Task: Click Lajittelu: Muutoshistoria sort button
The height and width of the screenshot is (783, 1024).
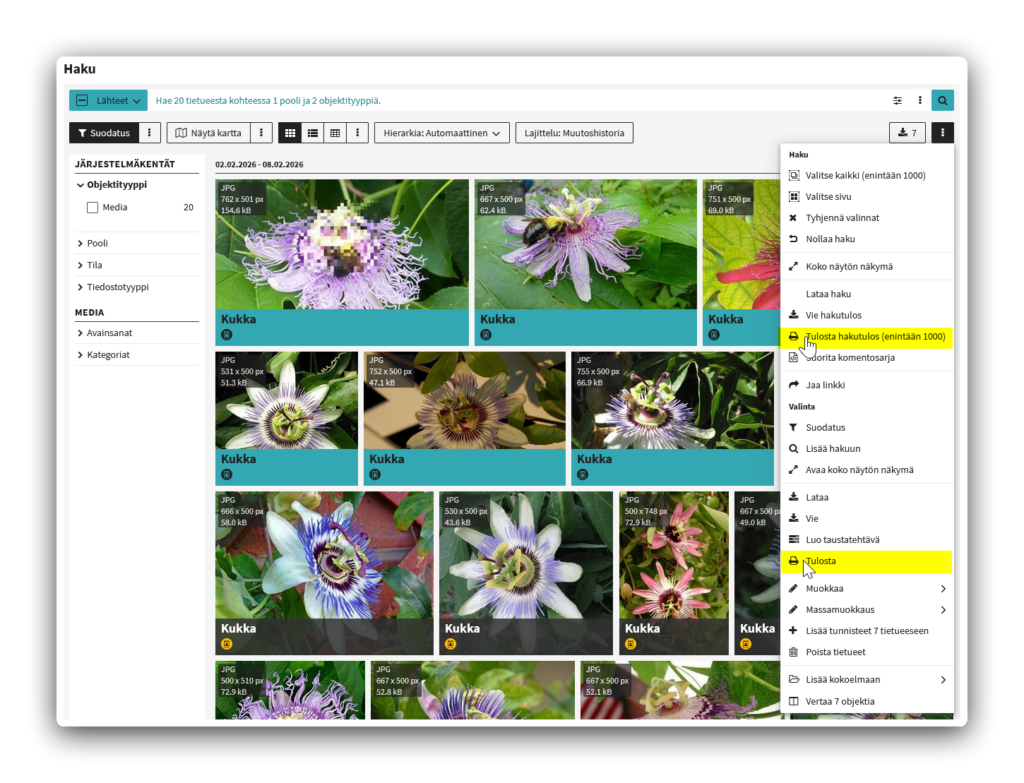Action: [x=574, y=133]
